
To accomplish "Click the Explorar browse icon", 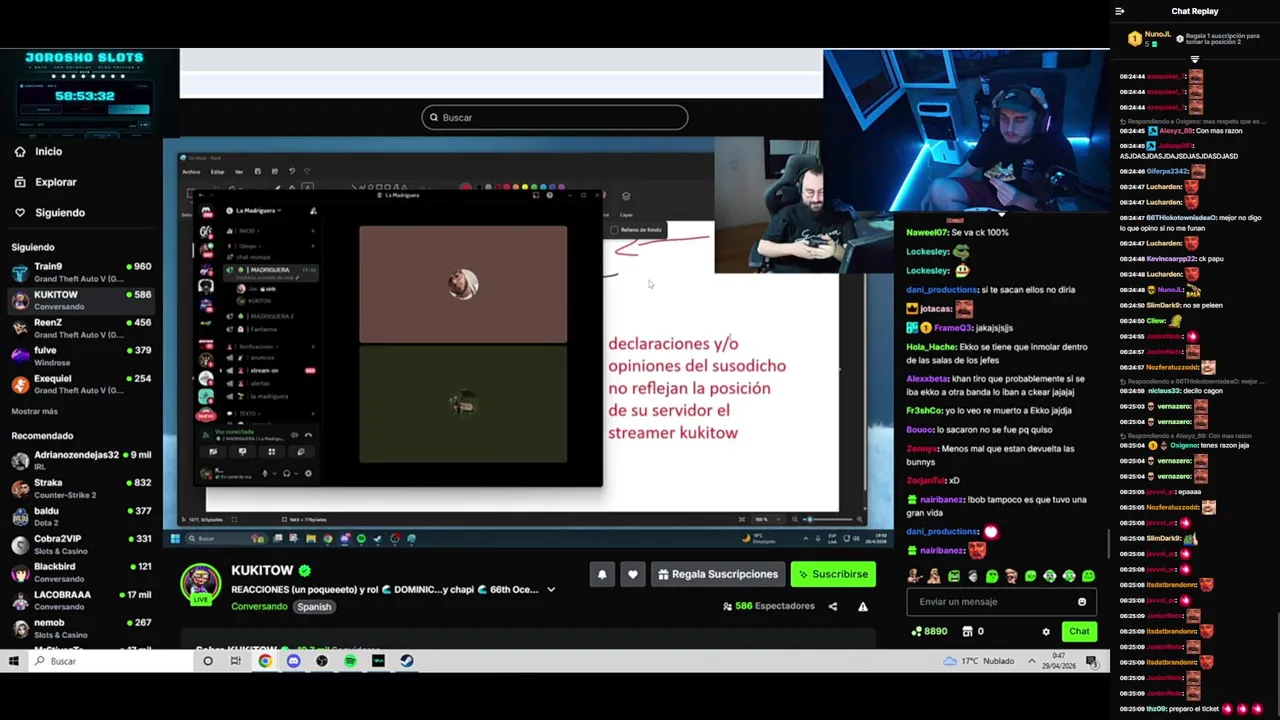I will click(x=20, y=182).
